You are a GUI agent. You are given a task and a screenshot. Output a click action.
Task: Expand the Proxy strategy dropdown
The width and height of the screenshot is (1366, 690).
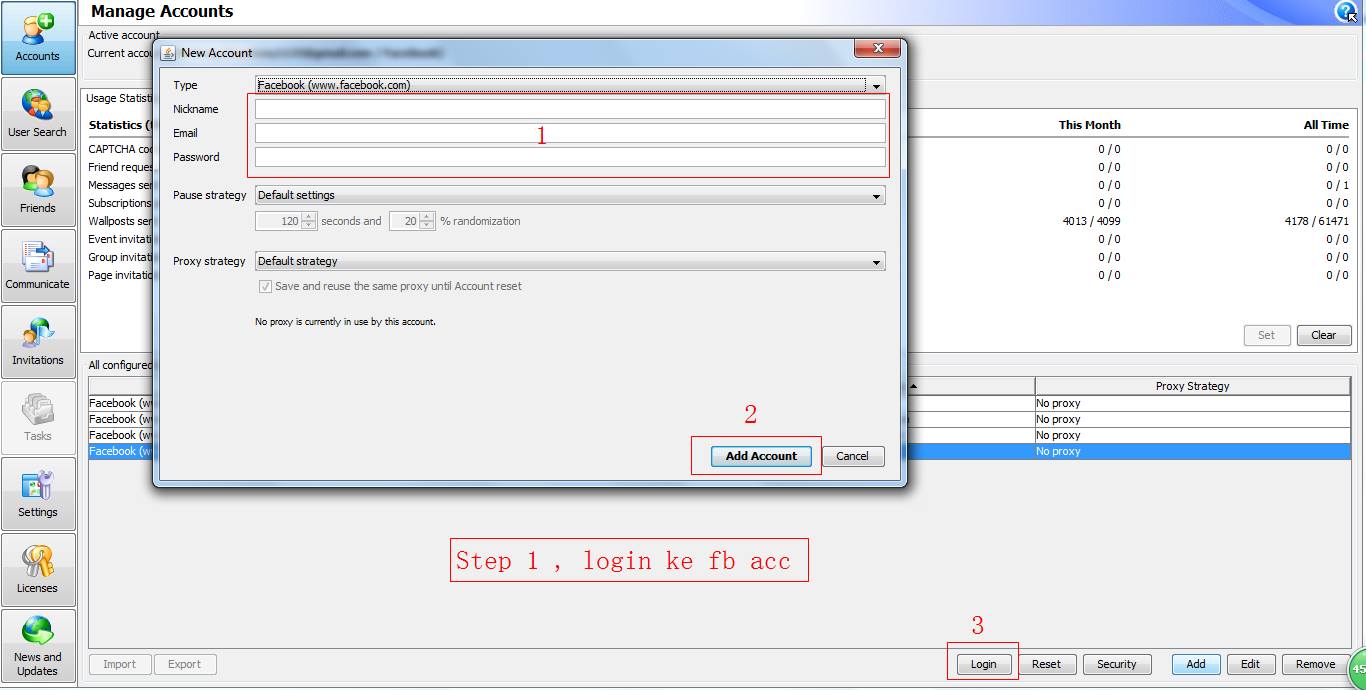click(x=570, y=261)
